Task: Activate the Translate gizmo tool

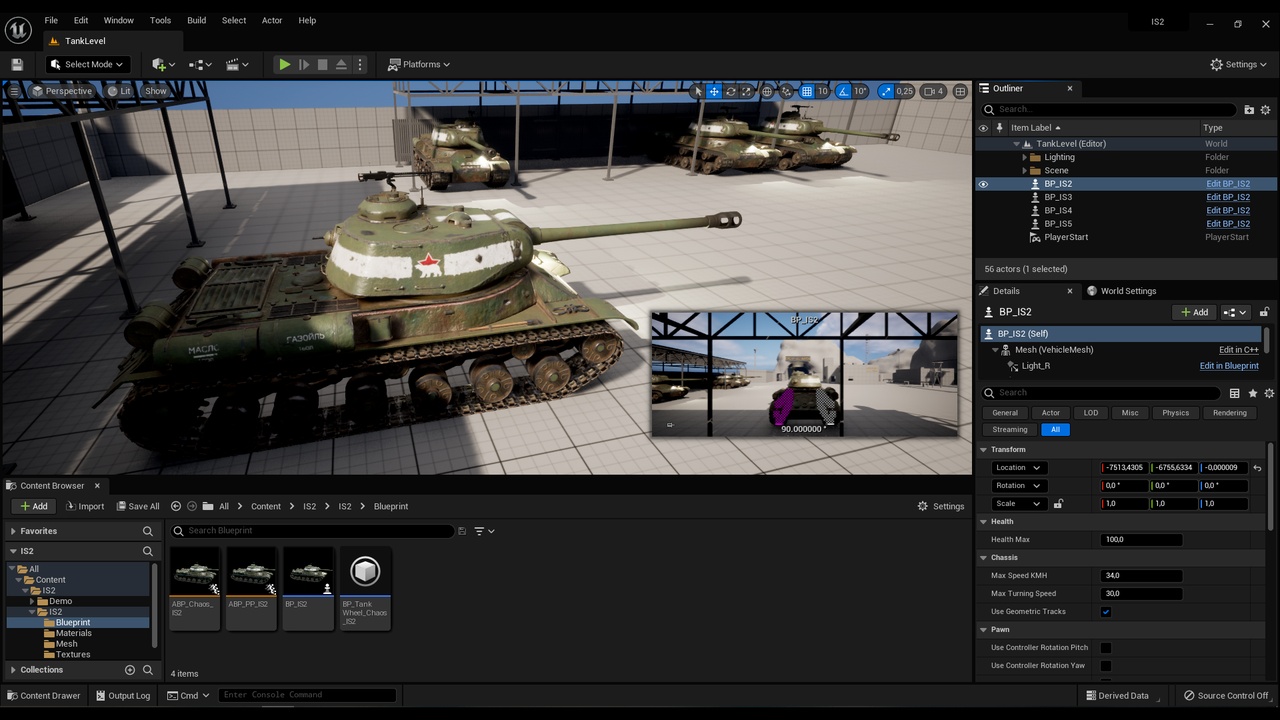Action: tap(714, 91)
